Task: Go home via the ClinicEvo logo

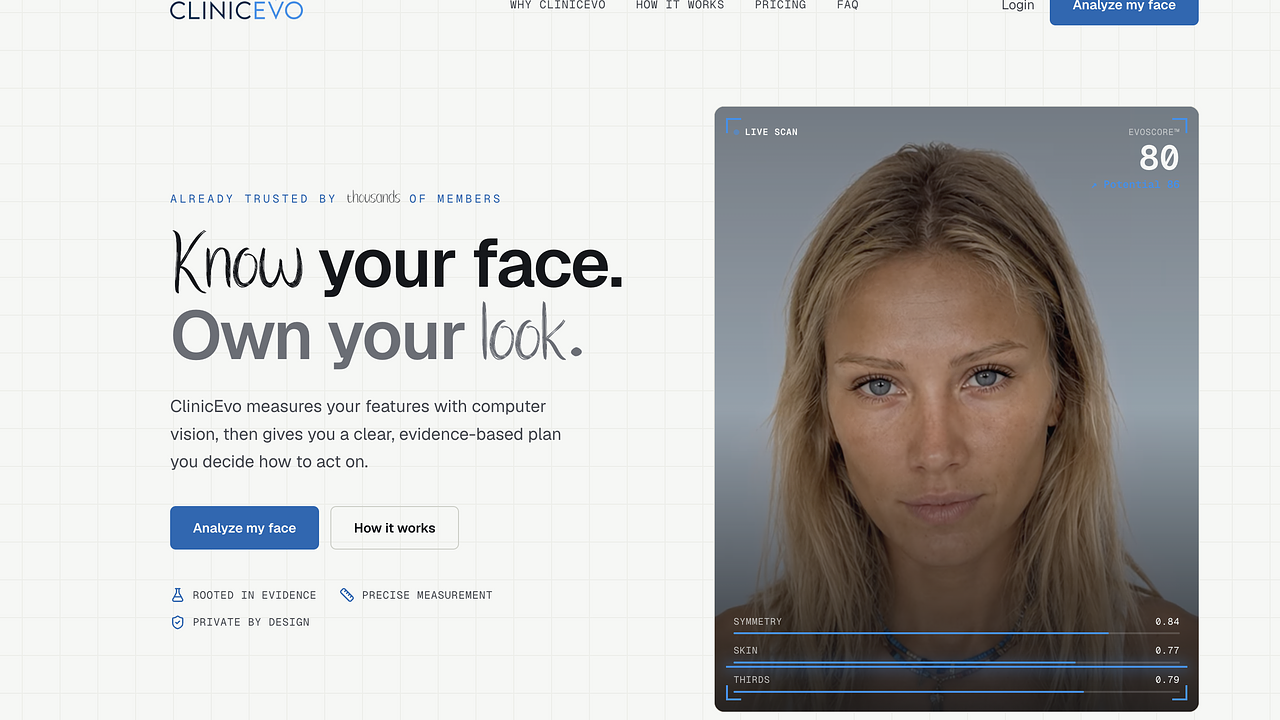Action: (x=236, y=10)
